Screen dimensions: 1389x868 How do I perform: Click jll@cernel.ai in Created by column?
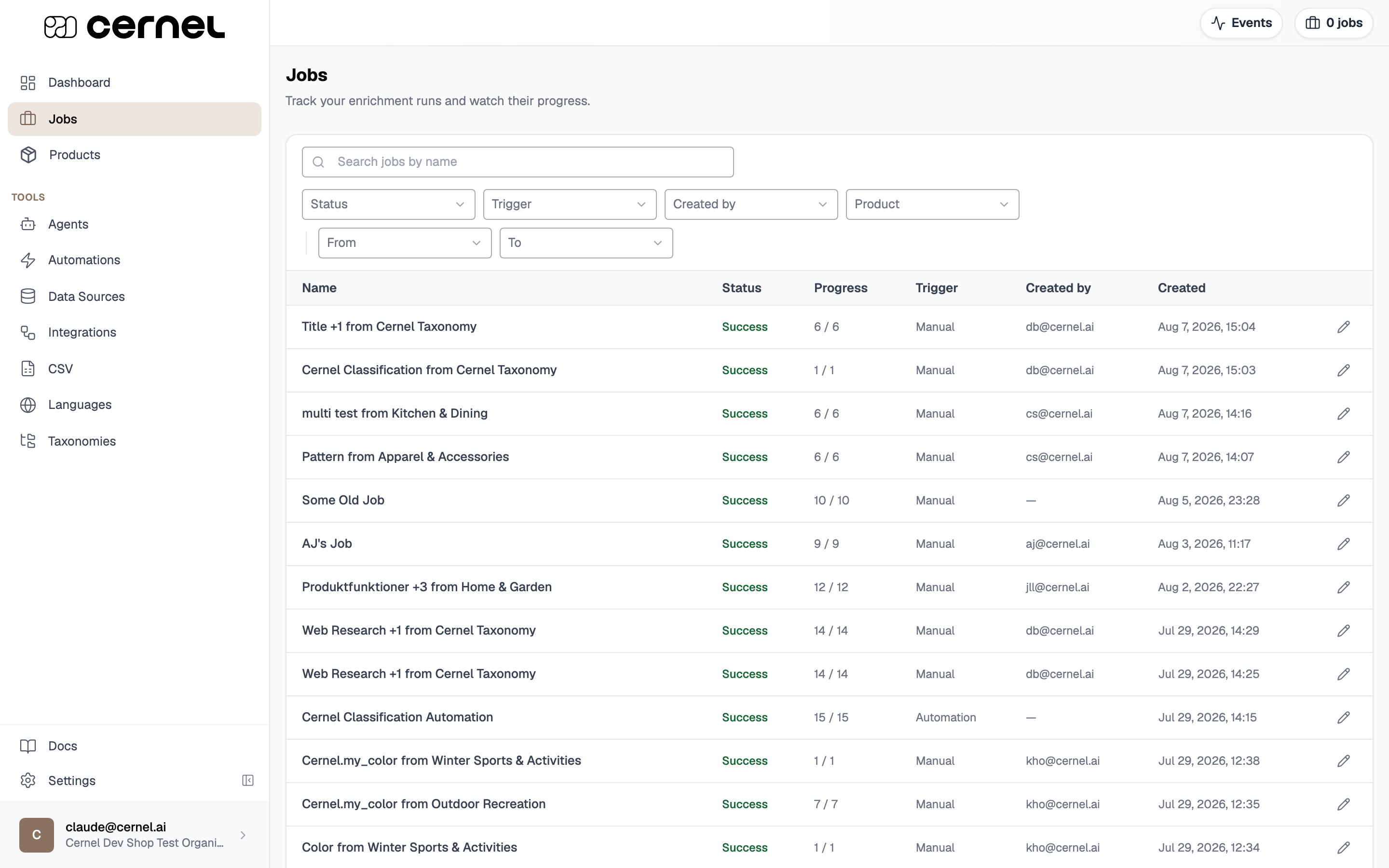coord(1057,587)
